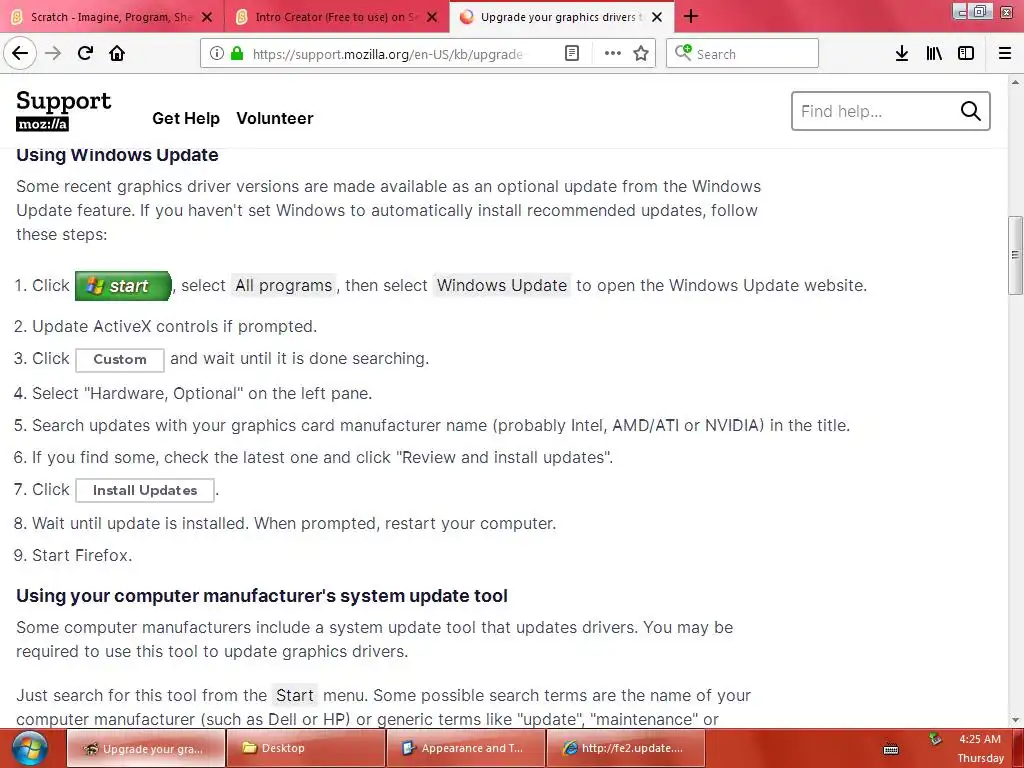The height and width of the screenshot is (768, 1024).
Task: Open Upgrade your gra... taskbar item
Action: pos(146,748)
